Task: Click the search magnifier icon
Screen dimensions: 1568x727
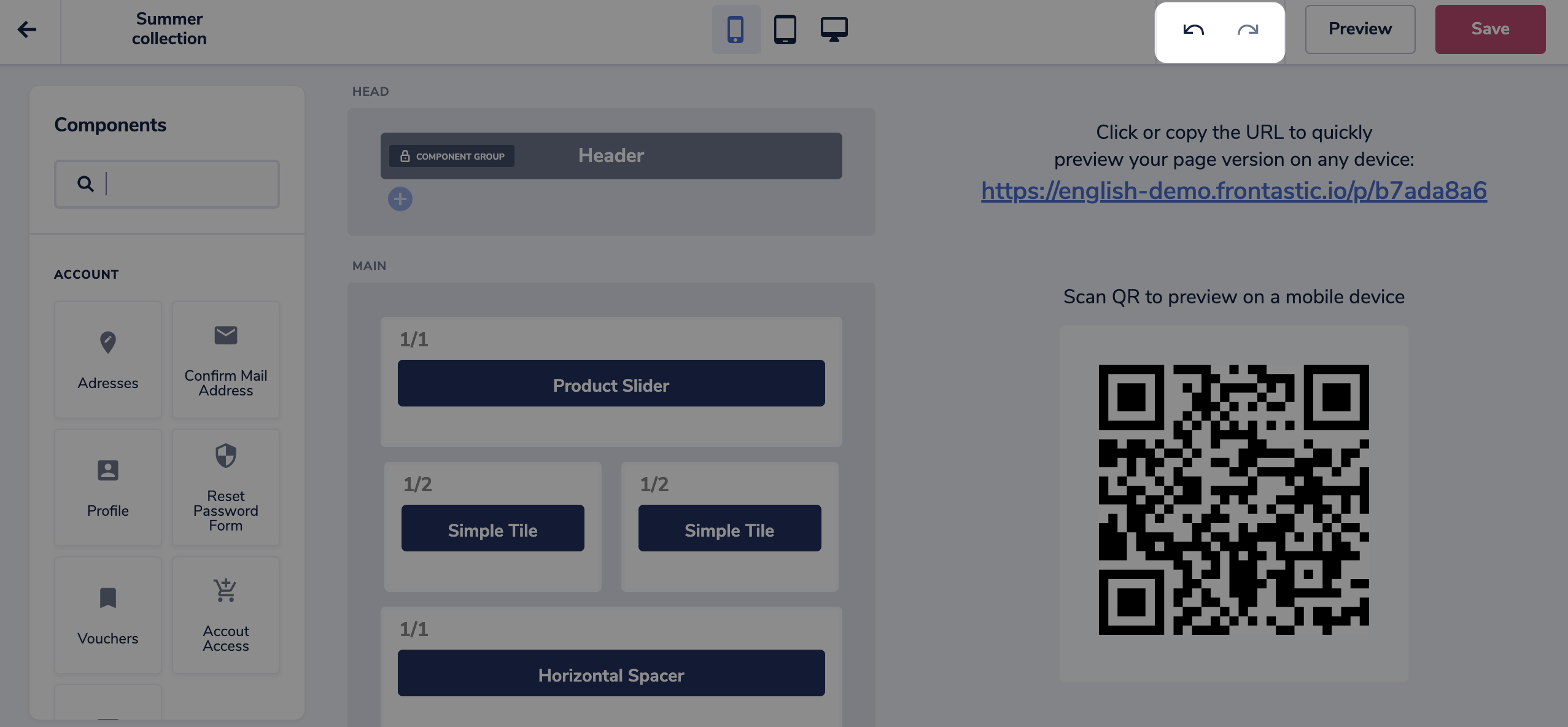Action: click(85, 184)
